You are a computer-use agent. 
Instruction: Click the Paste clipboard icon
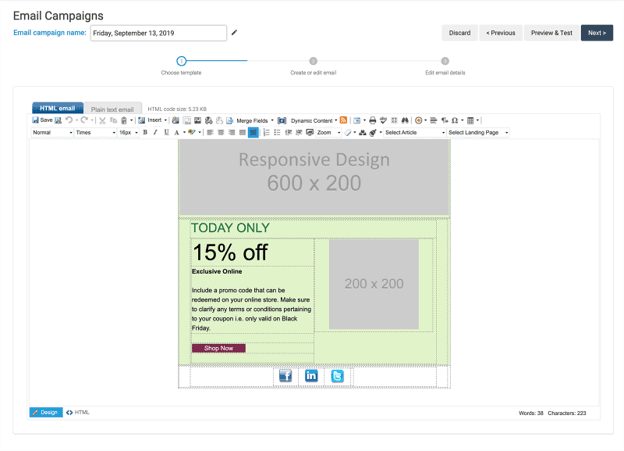[124, 120]
